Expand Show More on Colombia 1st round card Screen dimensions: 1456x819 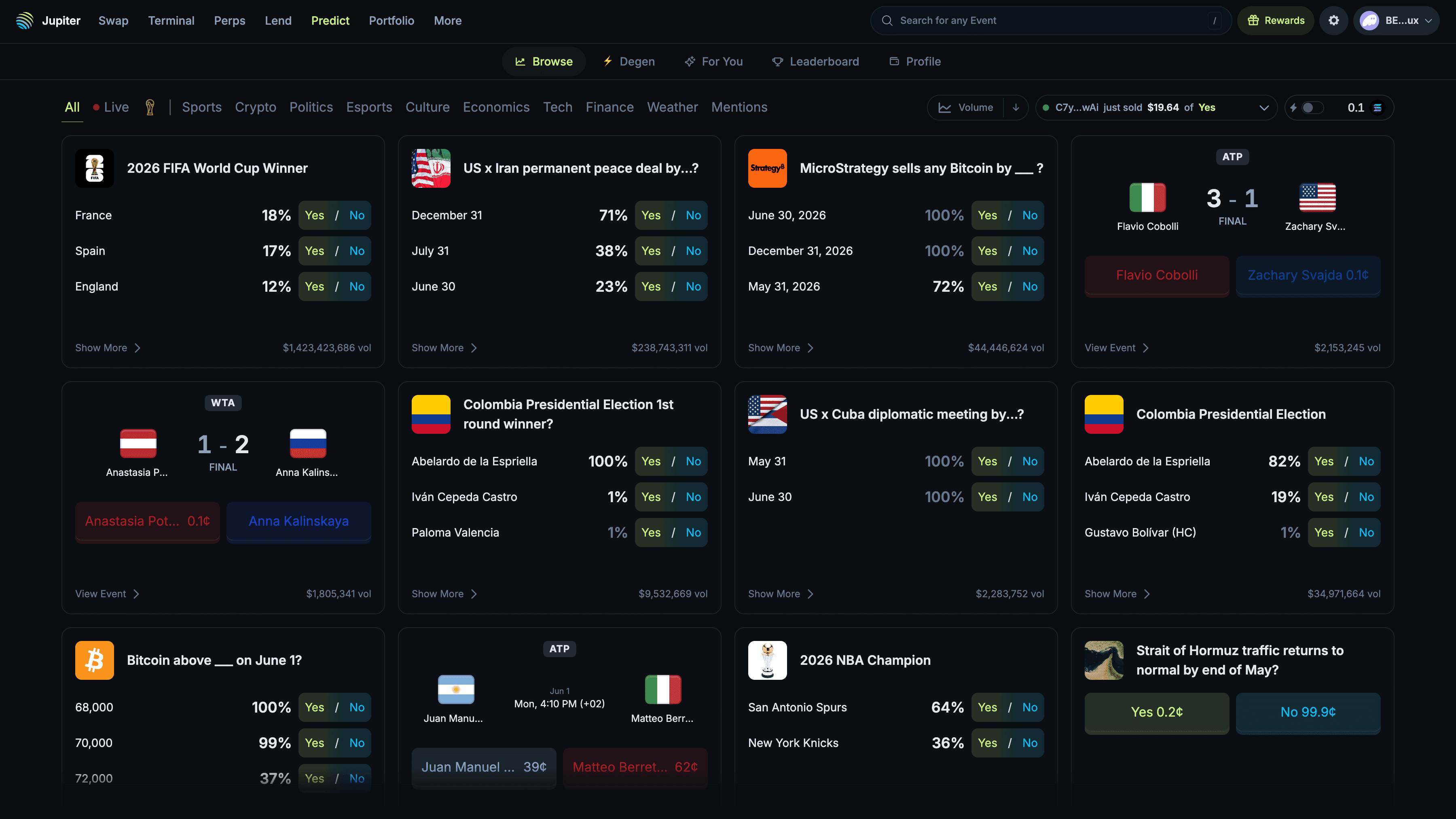pyautogui.click(x=444, y=594)
